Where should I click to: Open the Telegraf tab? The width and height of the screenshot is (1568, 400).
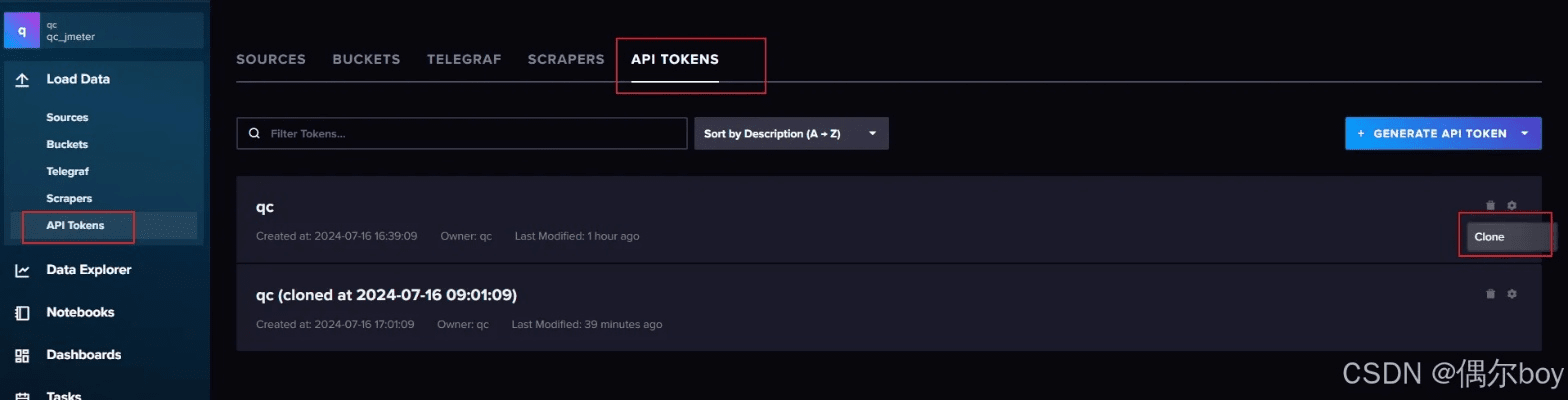pyautogui.click(x=464, y=59)
